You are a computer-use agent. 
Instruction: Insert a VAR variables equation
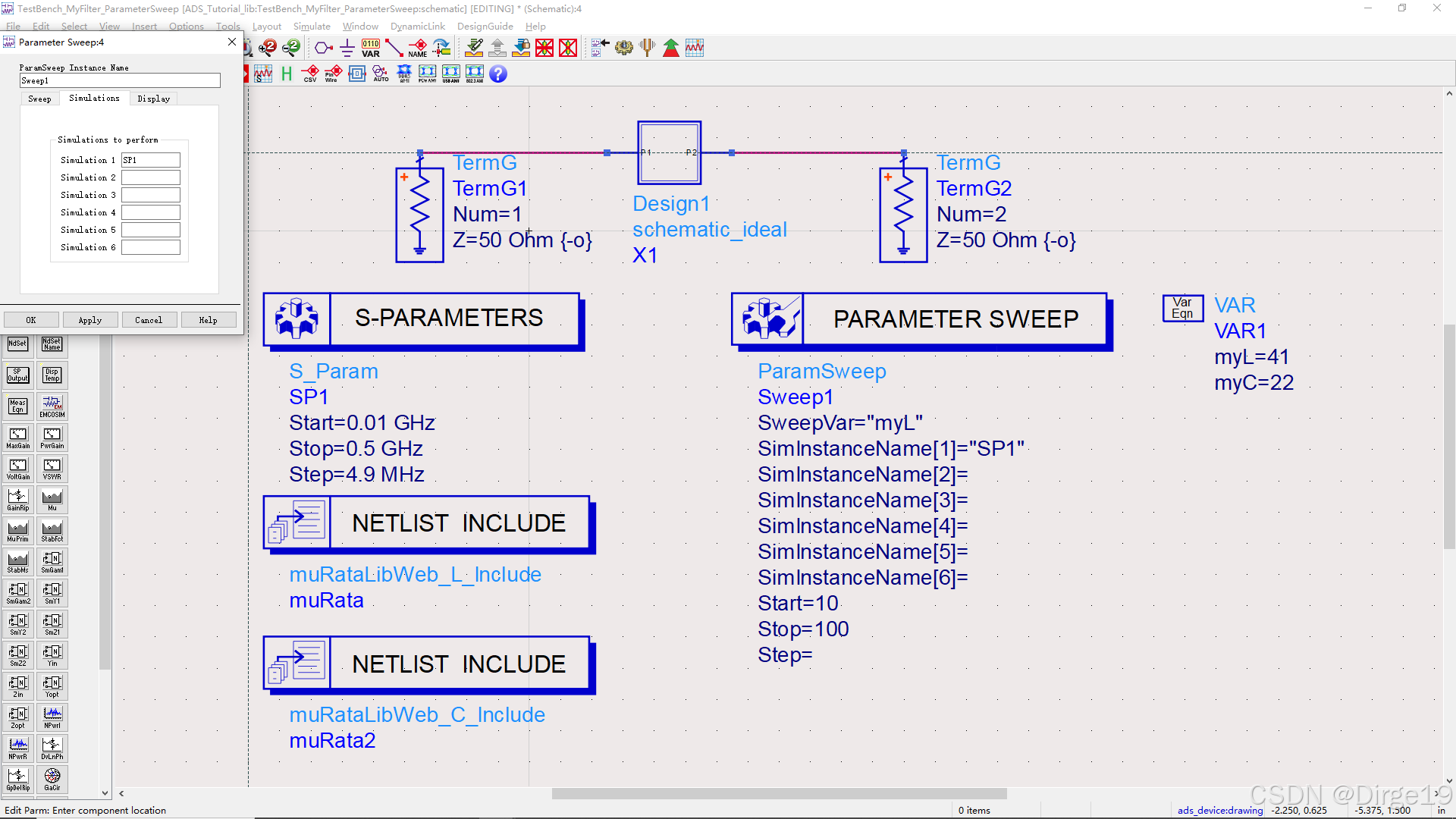[x=369, y=47]
